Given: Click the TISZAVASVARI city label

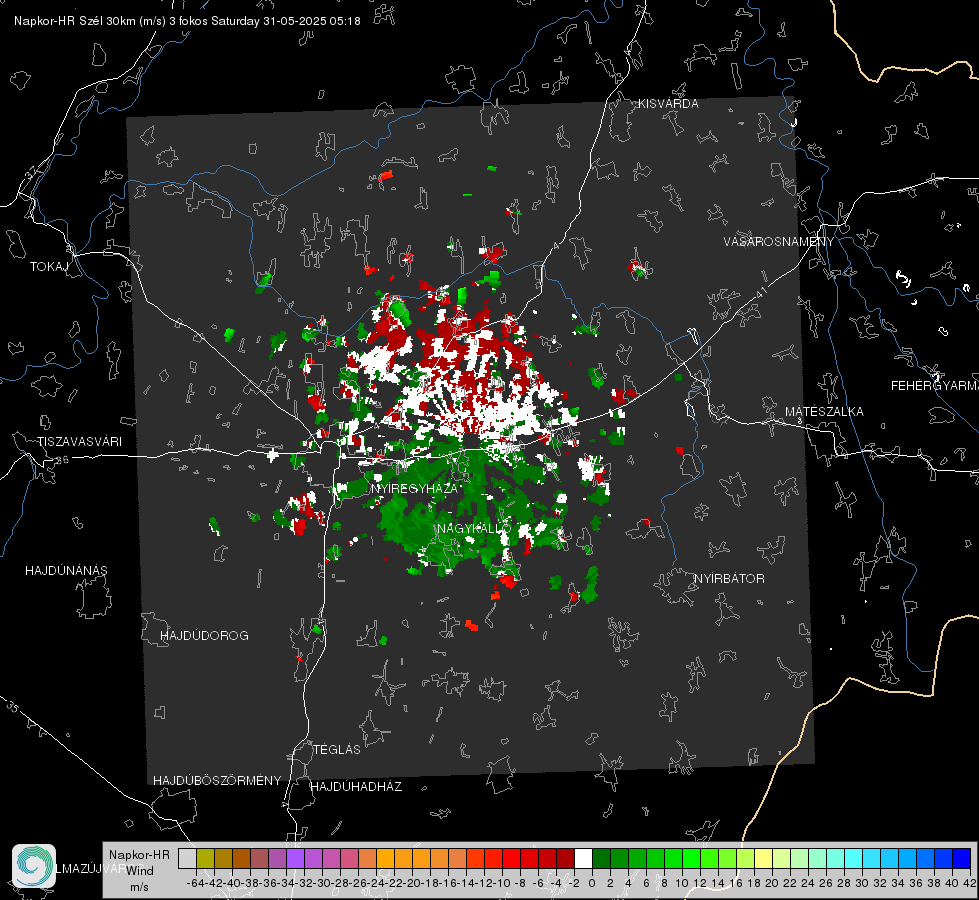Looking at the screenshot, I should (x=79, y=442).
